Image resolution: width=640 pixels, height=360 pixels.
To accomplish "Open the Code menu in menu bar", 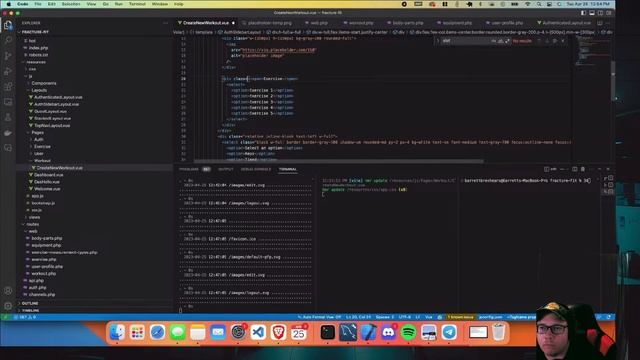I will pyautogui.click(x=23, y=4).
